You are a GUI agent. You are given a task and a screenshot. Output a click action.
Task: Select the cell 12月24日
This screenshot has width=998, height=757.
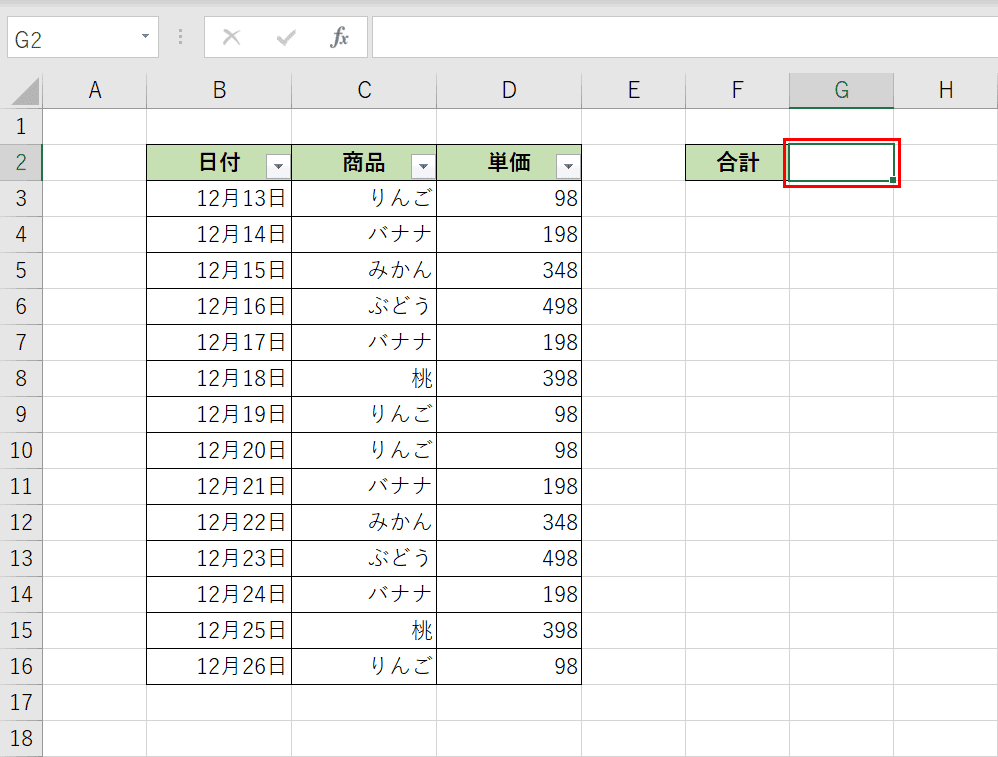(219, 595)
